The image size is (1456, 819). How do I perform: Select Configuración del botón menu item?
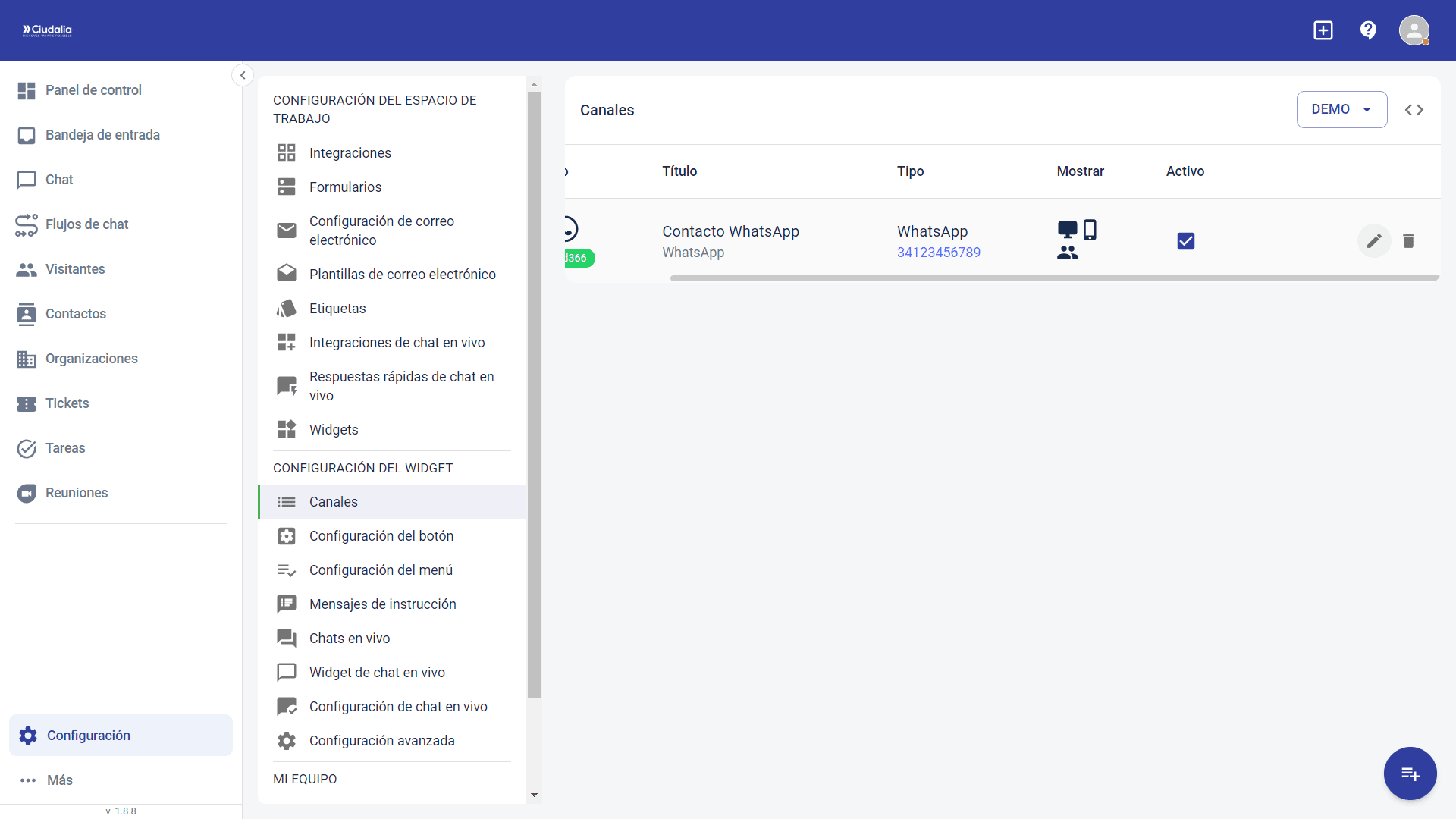tap(381, 536)
